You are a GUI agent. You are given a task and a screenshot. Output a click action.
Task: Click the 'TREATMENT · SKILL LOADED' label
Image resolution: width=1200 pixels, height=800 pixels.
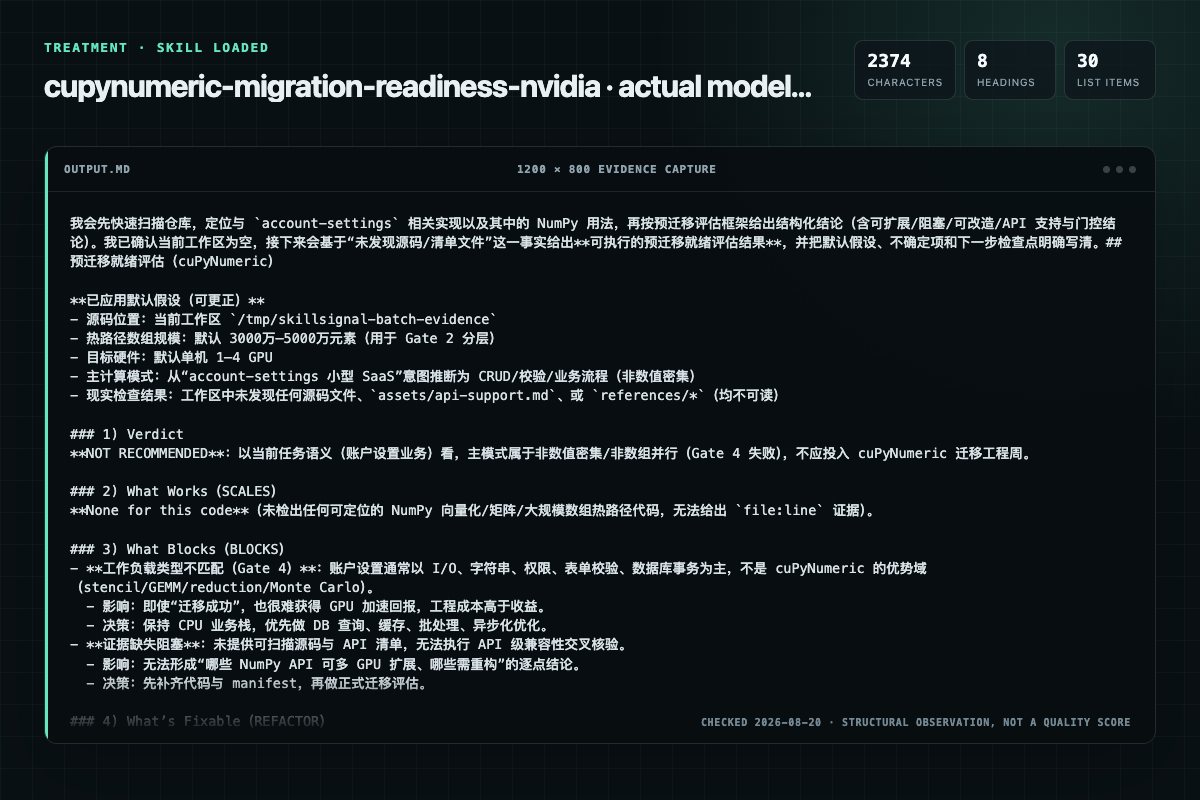(x=157, y=48)
